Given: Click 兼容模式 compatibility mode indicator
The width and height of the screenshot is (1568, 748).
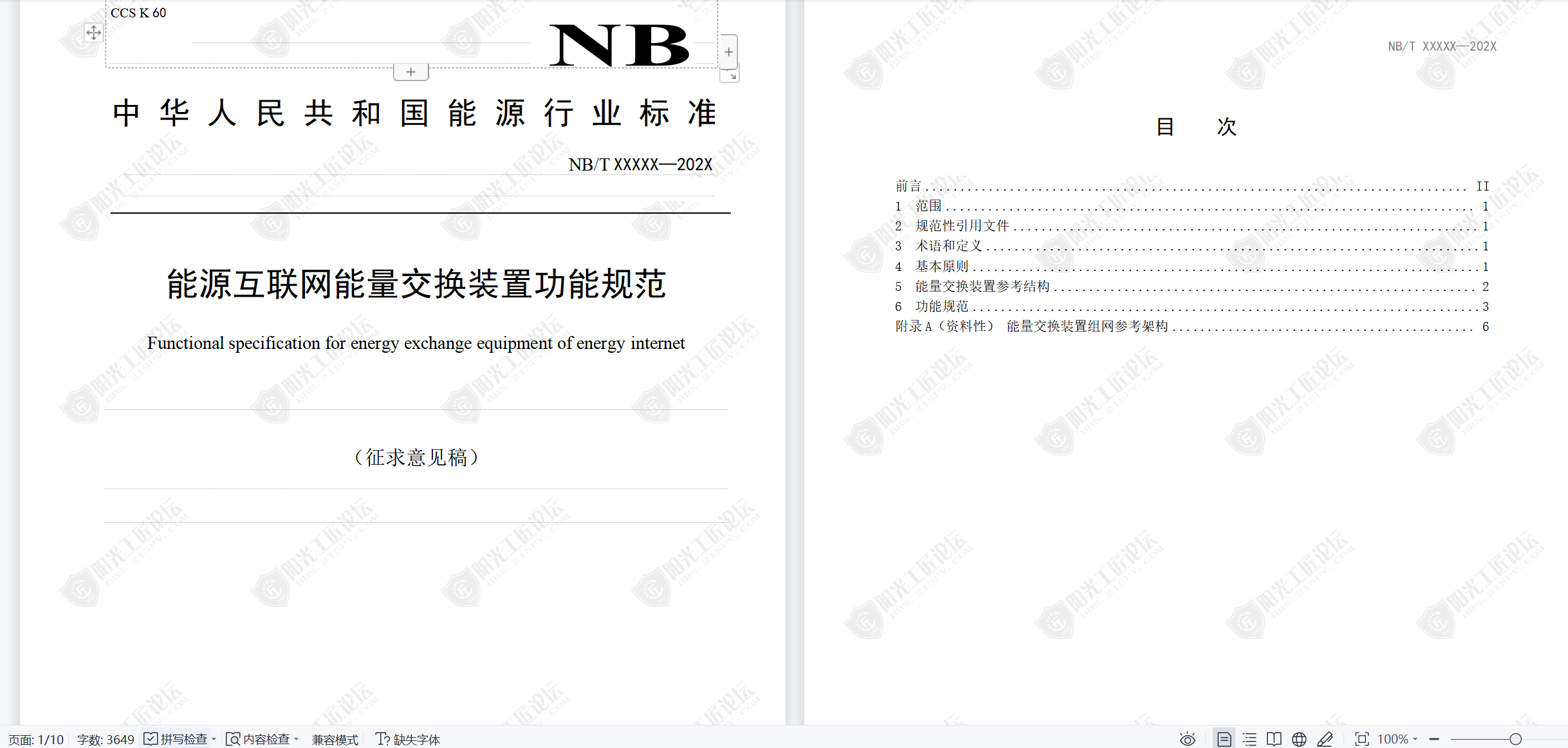Looking at the screenshot, I should tap(335, 740).
